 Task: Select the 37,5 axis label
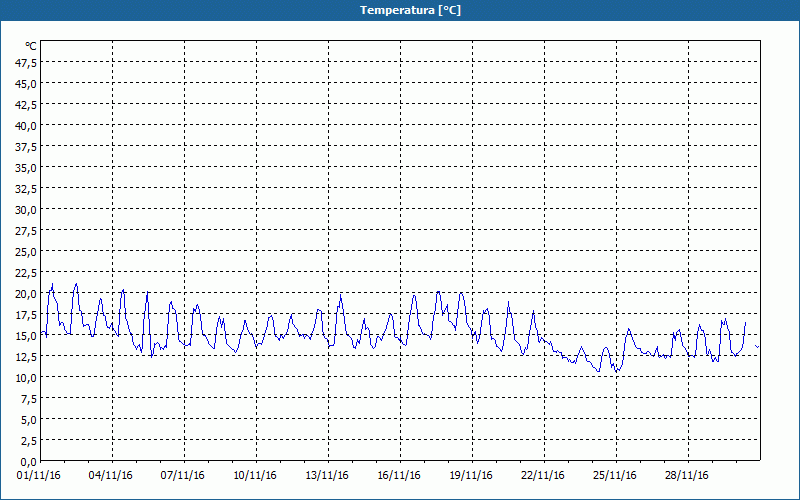pos(27,147)
